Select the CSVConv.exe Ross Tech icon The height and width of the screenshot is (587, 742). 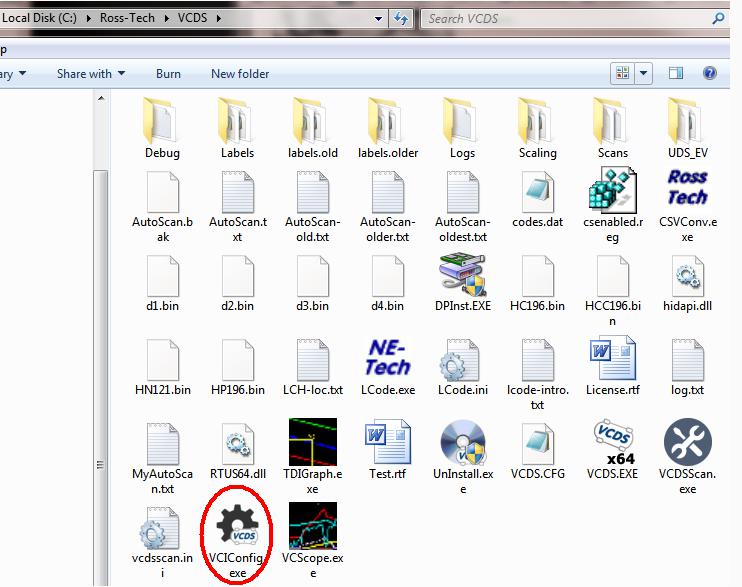point(688,188)
